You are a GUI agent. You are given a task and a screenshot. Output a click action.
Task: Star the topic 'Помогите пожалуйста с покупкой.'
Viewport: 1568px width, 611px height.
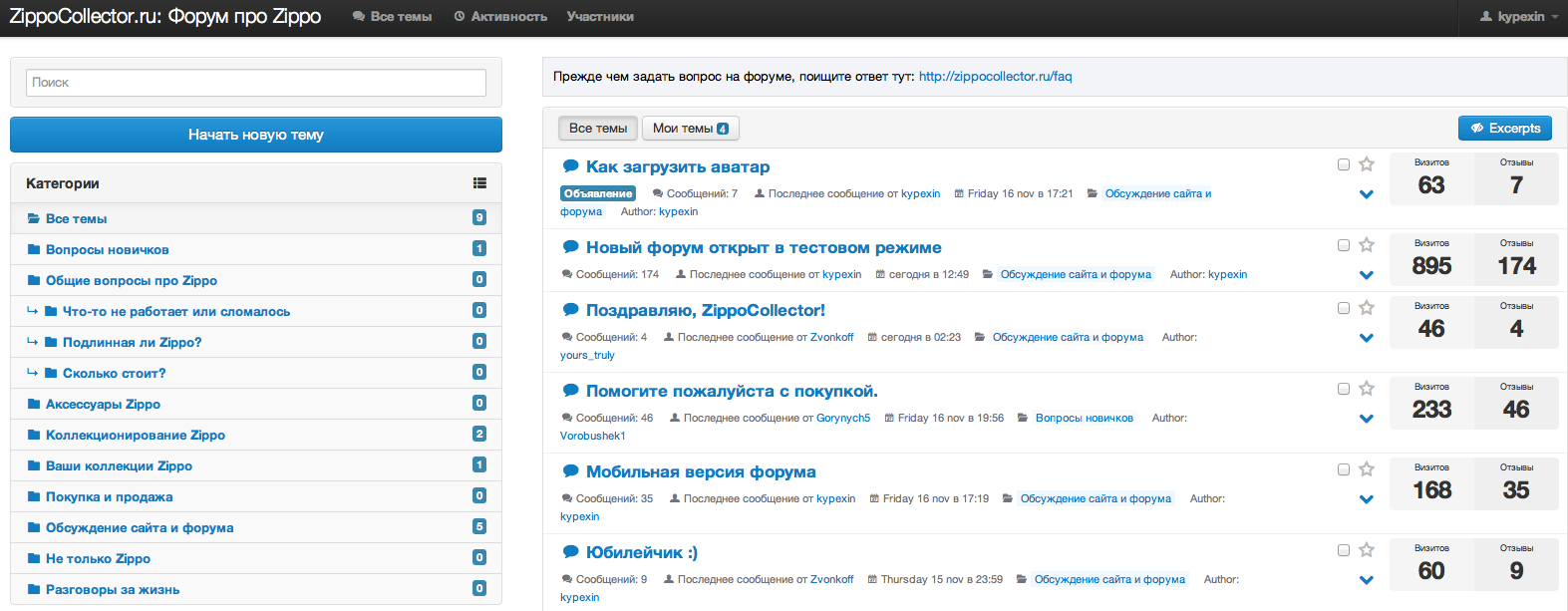tap(1367, 389)
